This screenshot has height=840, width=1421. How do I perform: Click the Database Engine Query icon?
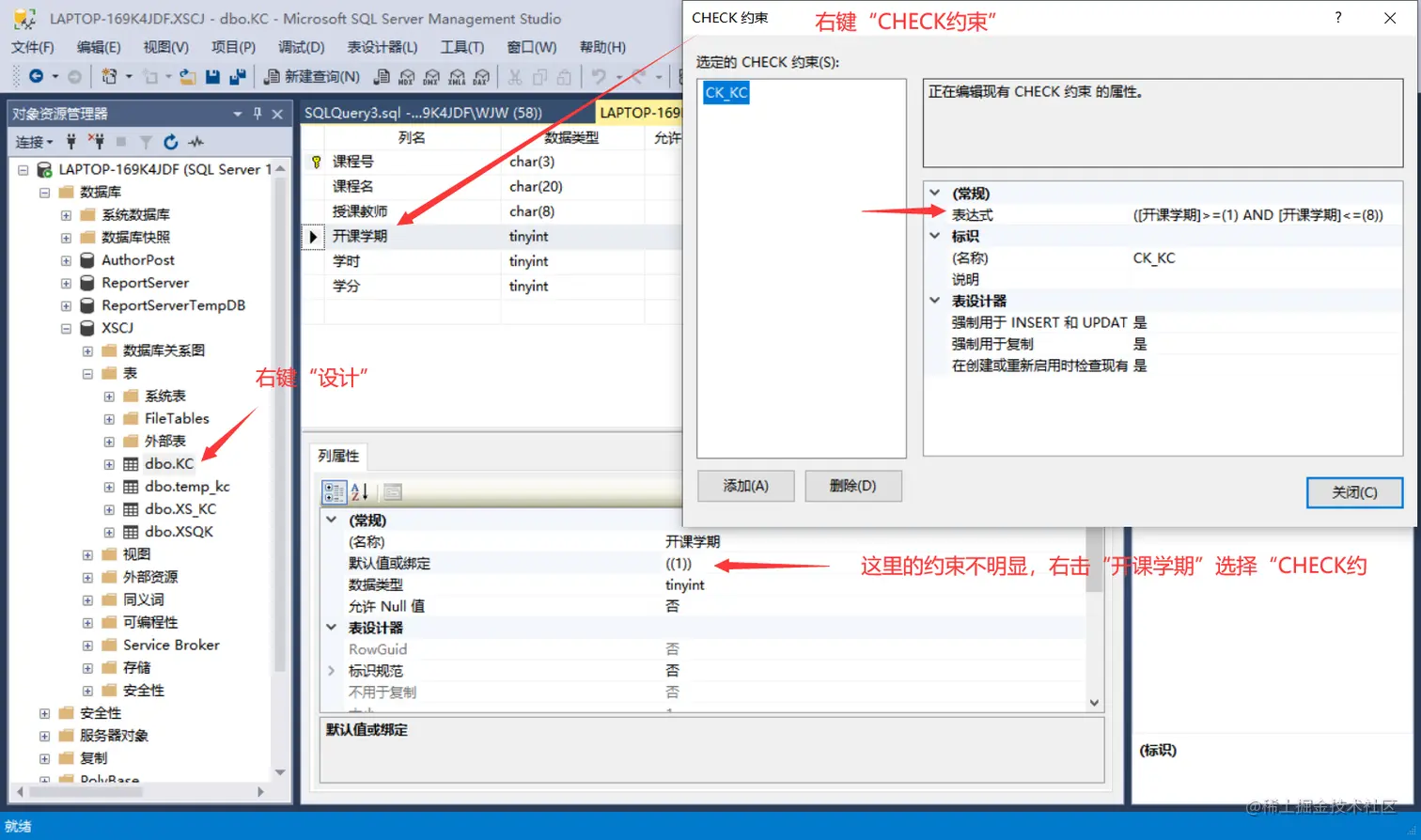click(x=382, y=76)
